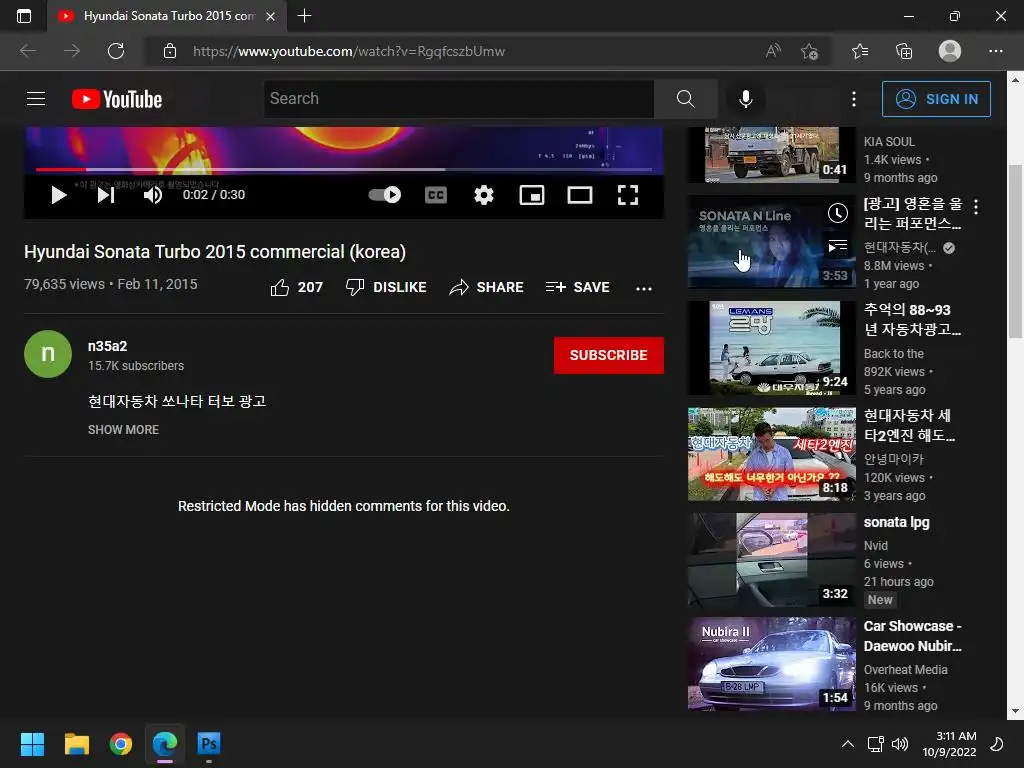
Task: Open Edge tab actions menu
Action: (x=24, y=16)
